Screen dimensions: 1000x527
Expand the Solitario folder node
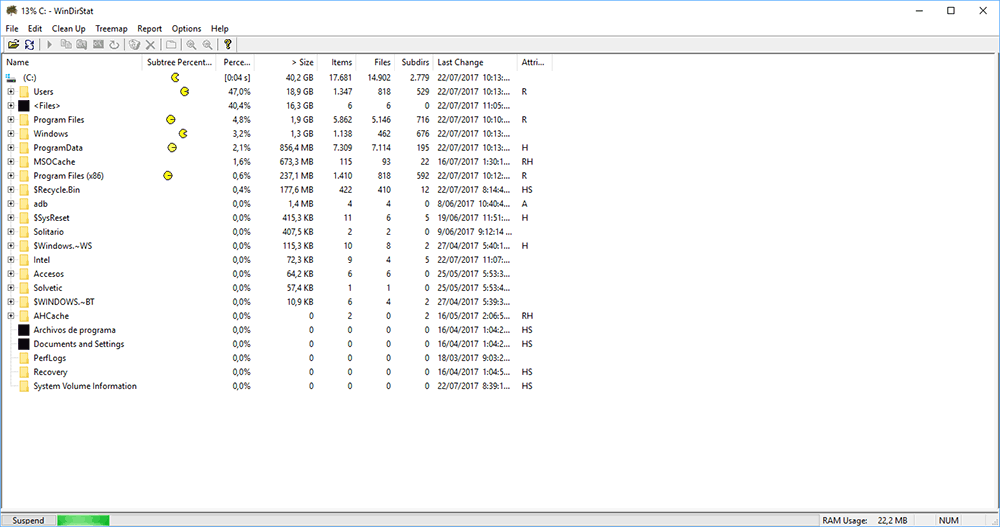(x=11, y=232)
